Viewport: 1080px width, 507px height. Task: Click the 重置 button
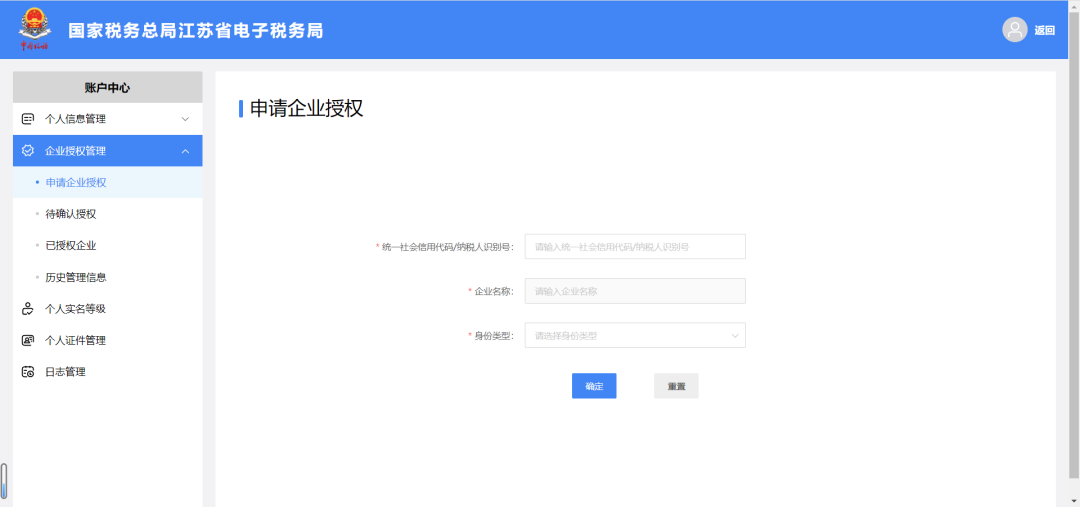coord(676,386)
